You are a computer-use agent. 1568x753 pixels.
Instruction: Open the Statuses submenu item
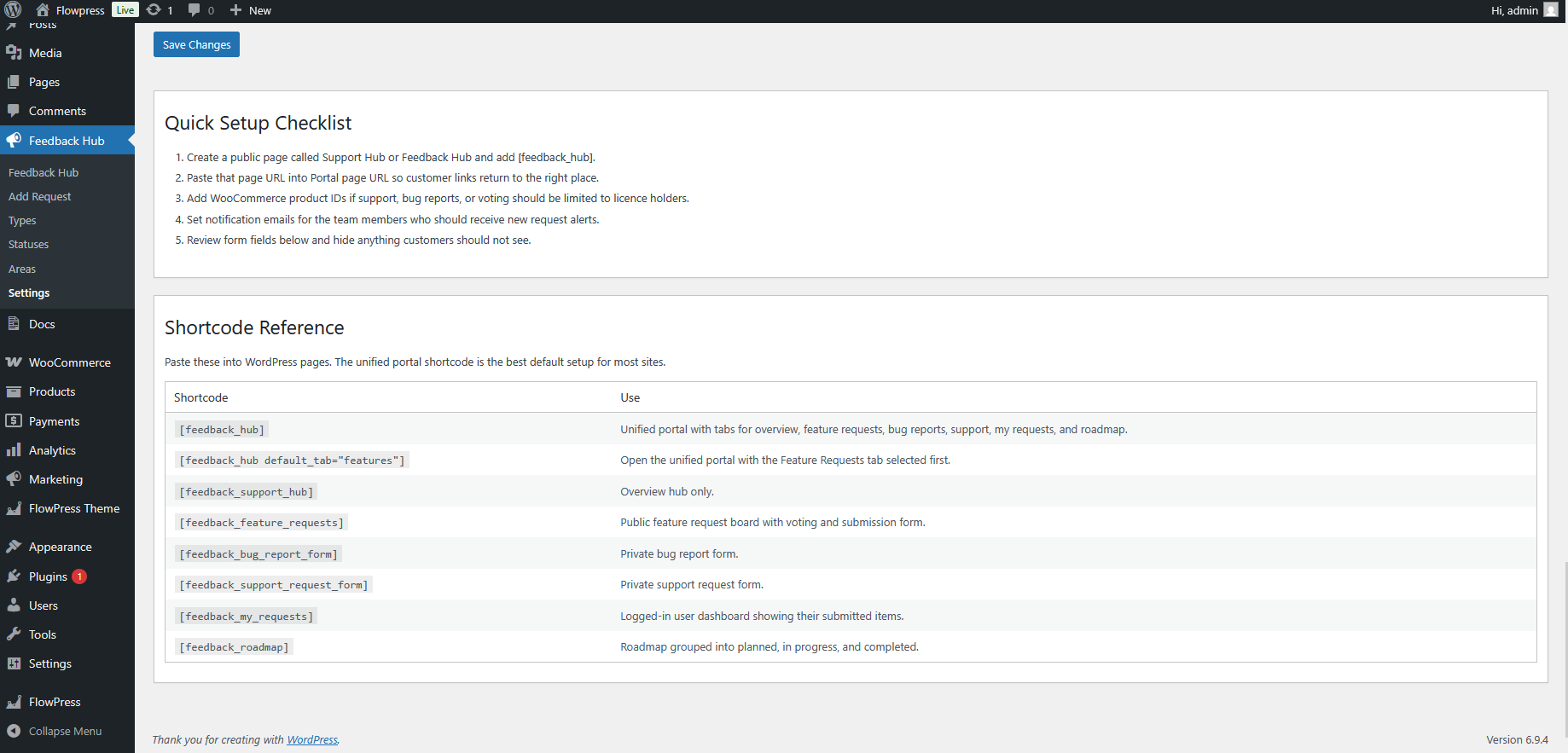(x=28, y=244)
